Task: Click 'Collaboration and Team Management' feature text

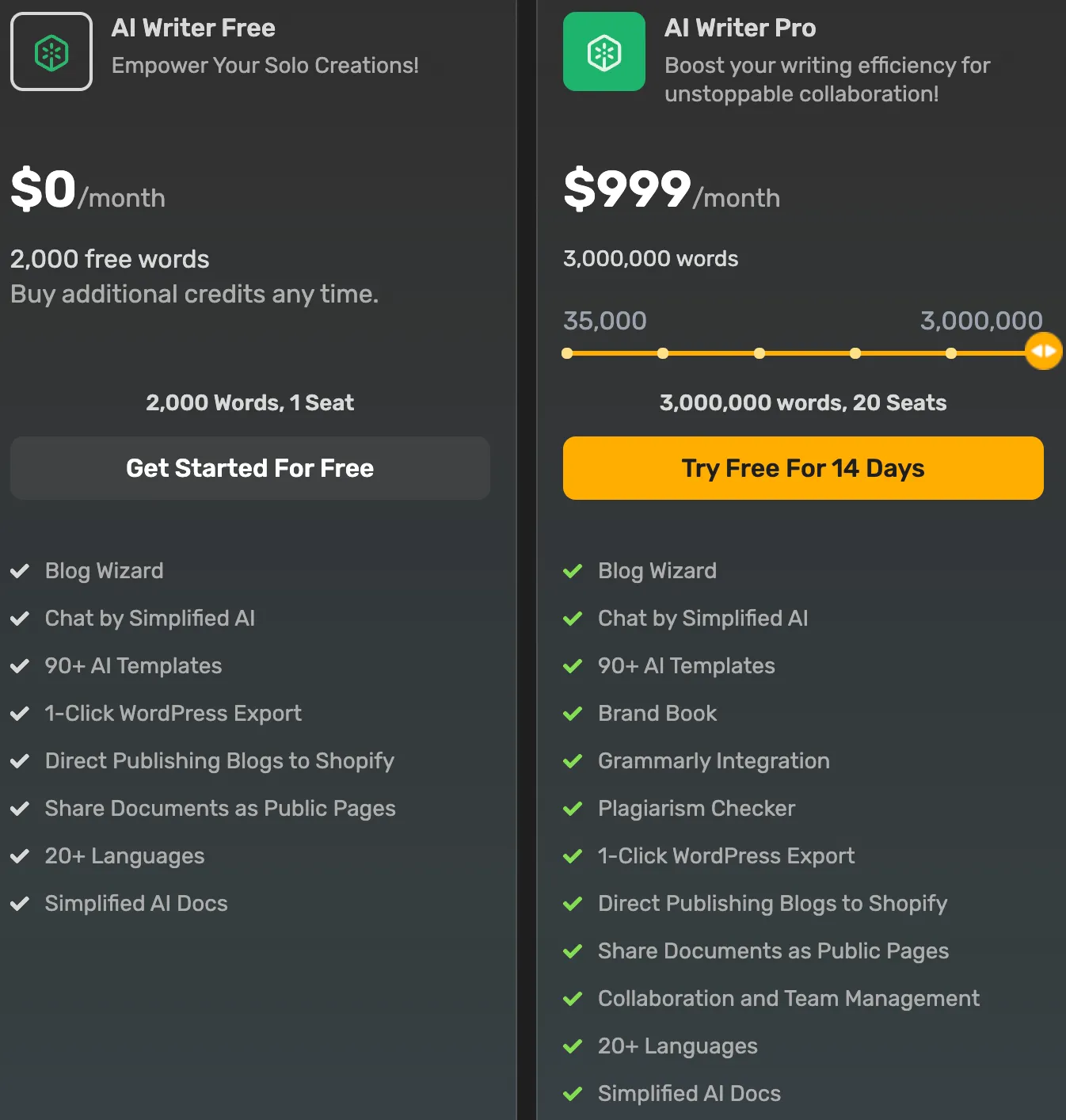Action: 789,998
